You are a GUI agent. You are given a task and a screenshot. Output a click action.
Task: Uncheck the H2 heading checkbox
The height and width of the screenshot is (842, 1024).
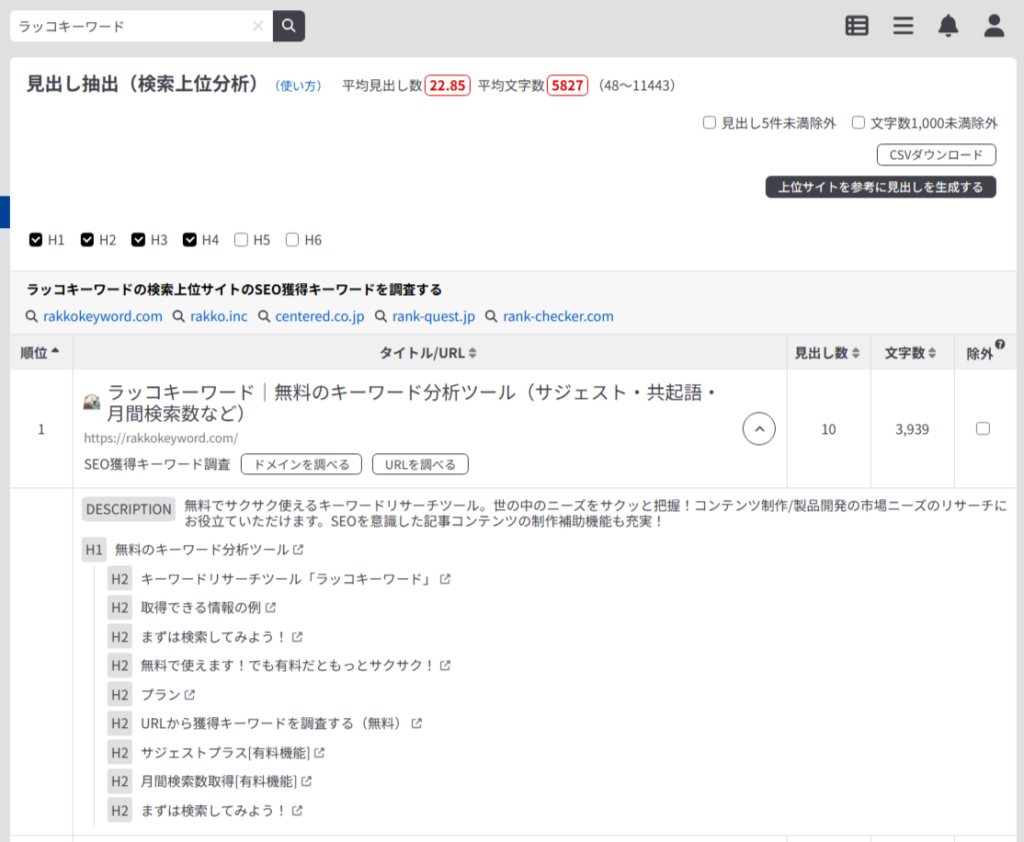click(87, 240)
